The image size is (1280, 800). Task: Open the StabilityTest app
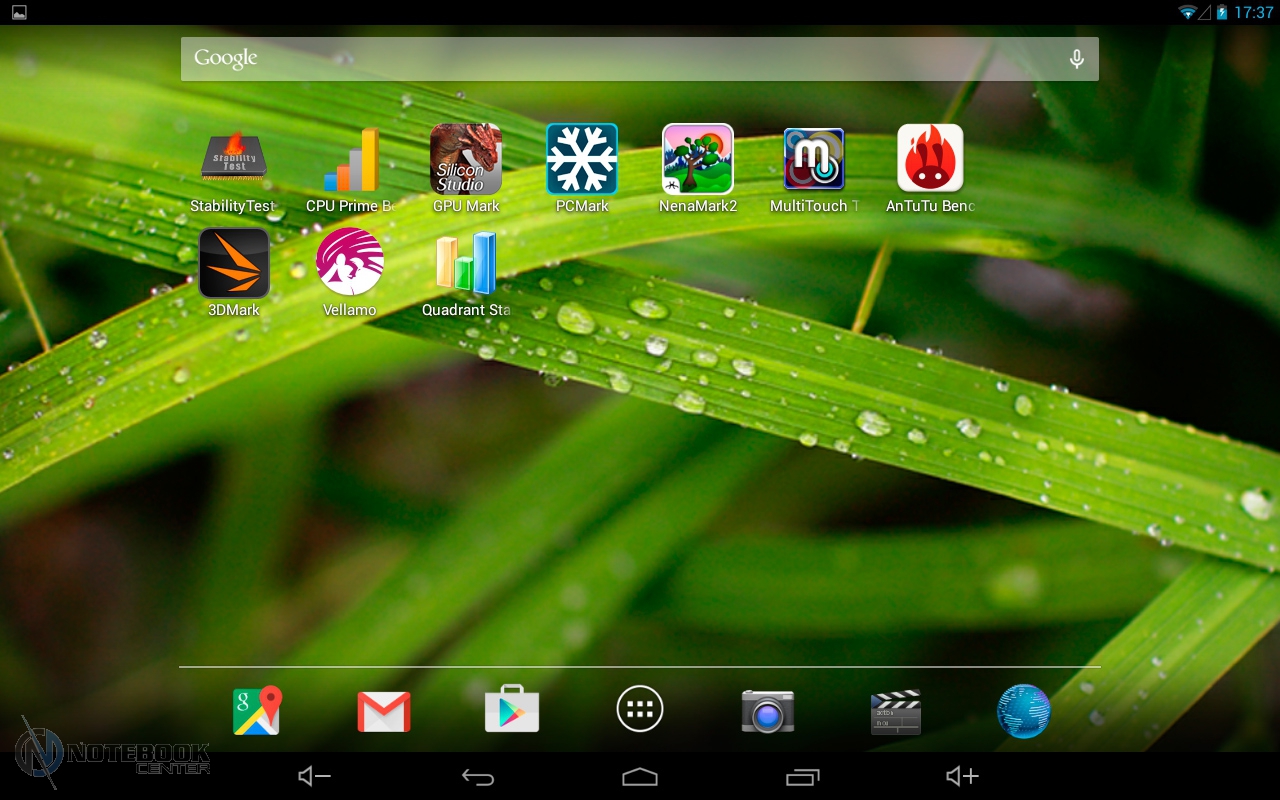233,160
